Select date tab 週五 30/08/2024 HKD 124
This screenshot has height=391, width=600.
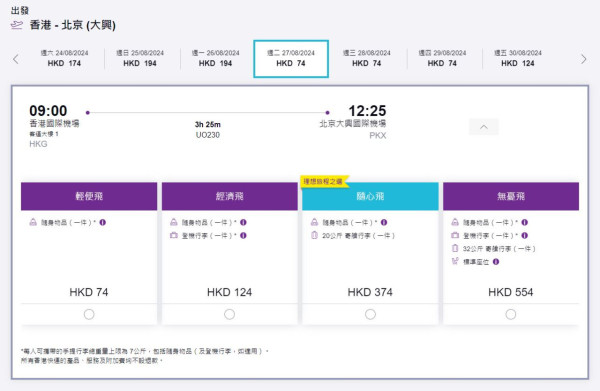[x=518, y=58]
